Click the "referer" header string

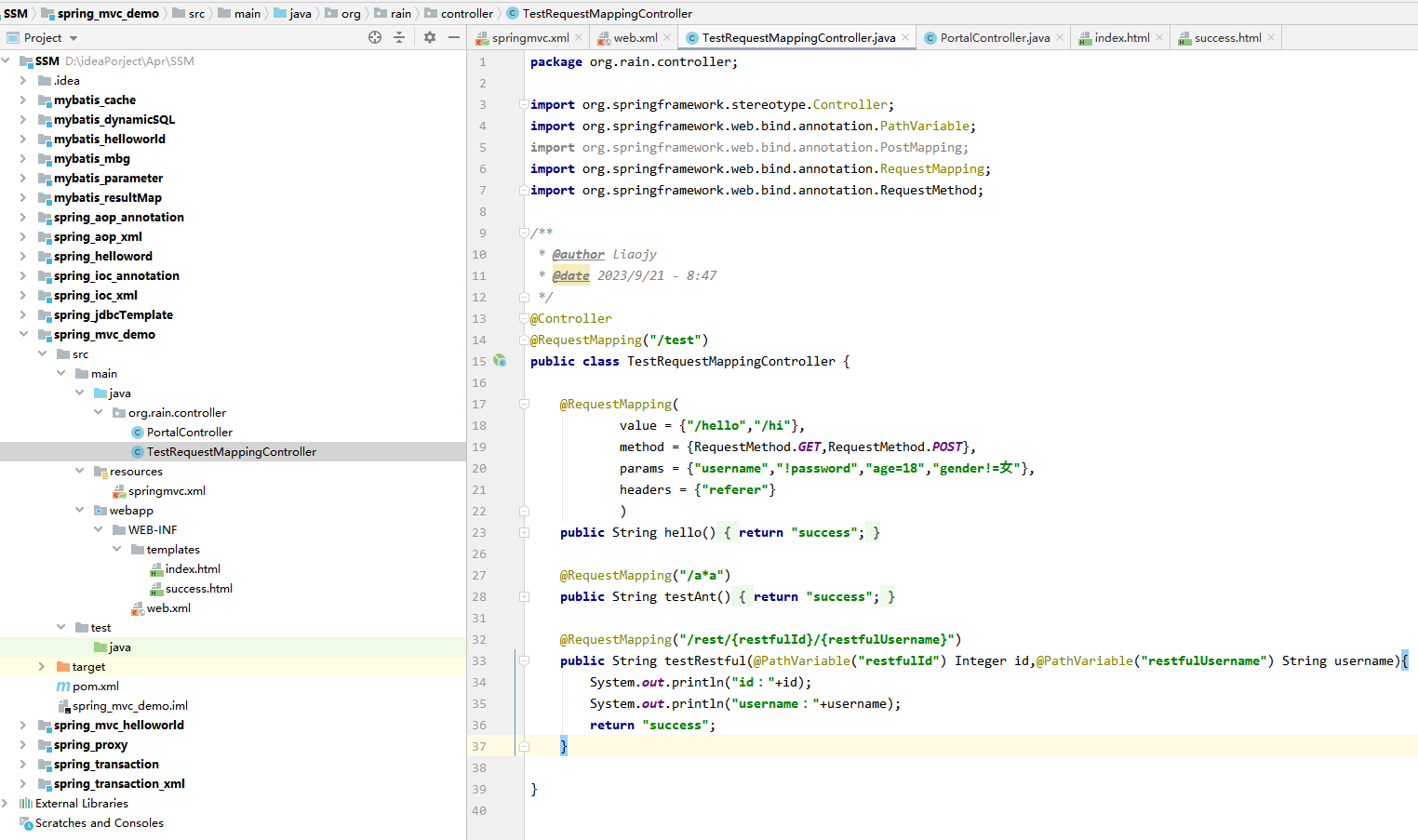pos(735,489)
